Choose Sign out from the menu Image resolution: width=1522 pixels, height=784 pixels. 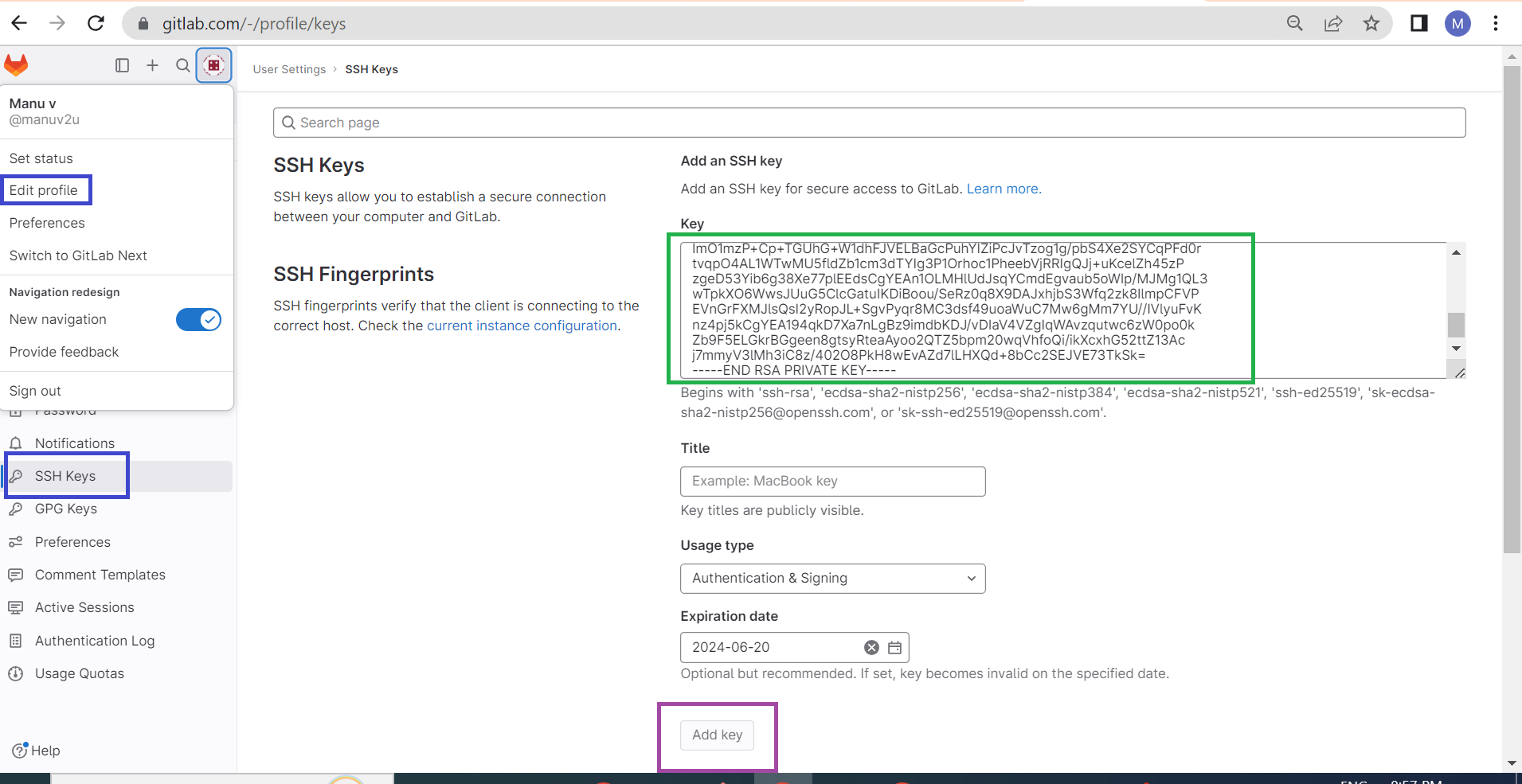point(35,391)
